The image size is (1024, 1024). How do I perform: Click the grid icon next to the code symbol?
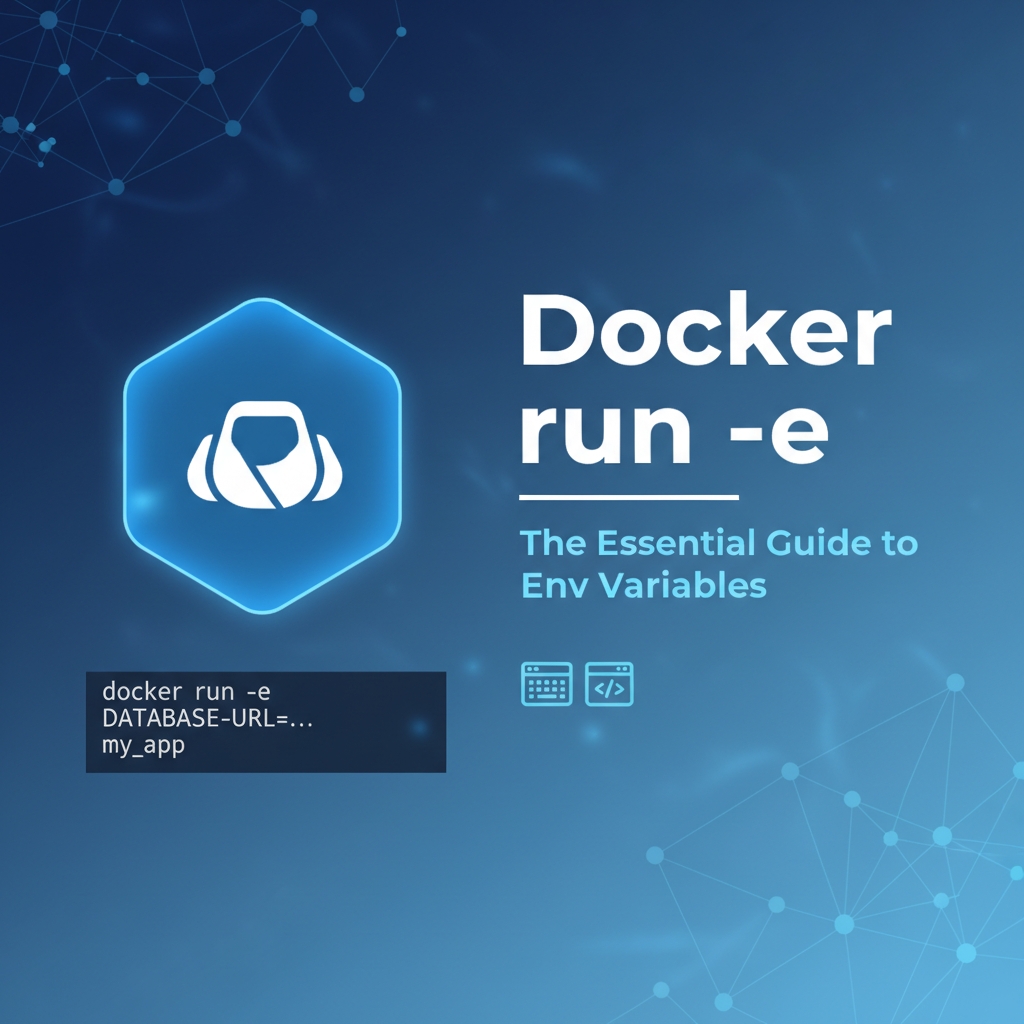546,684
